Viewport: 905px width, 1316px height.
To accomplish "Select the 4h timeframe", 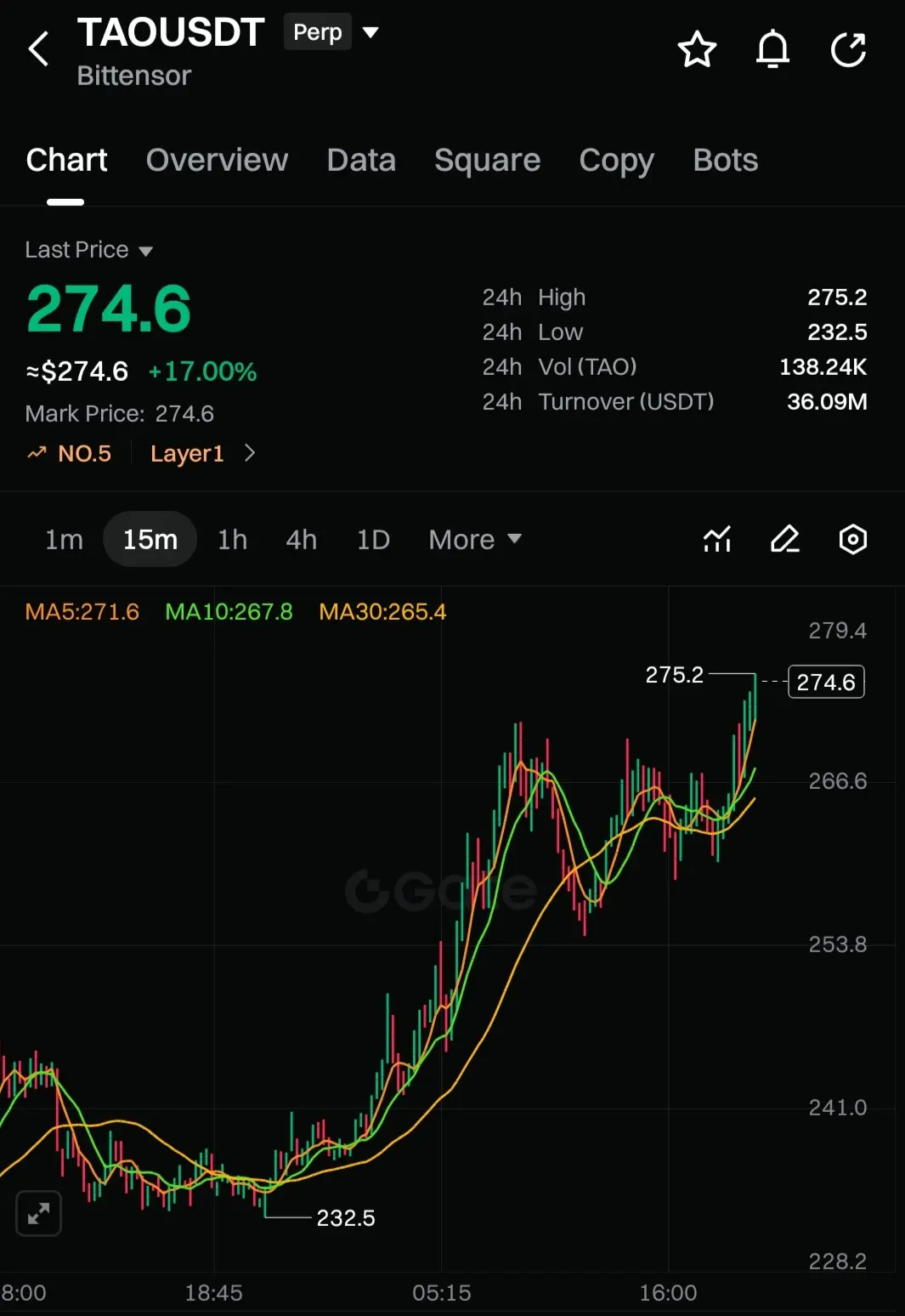I will coord(301,539).
